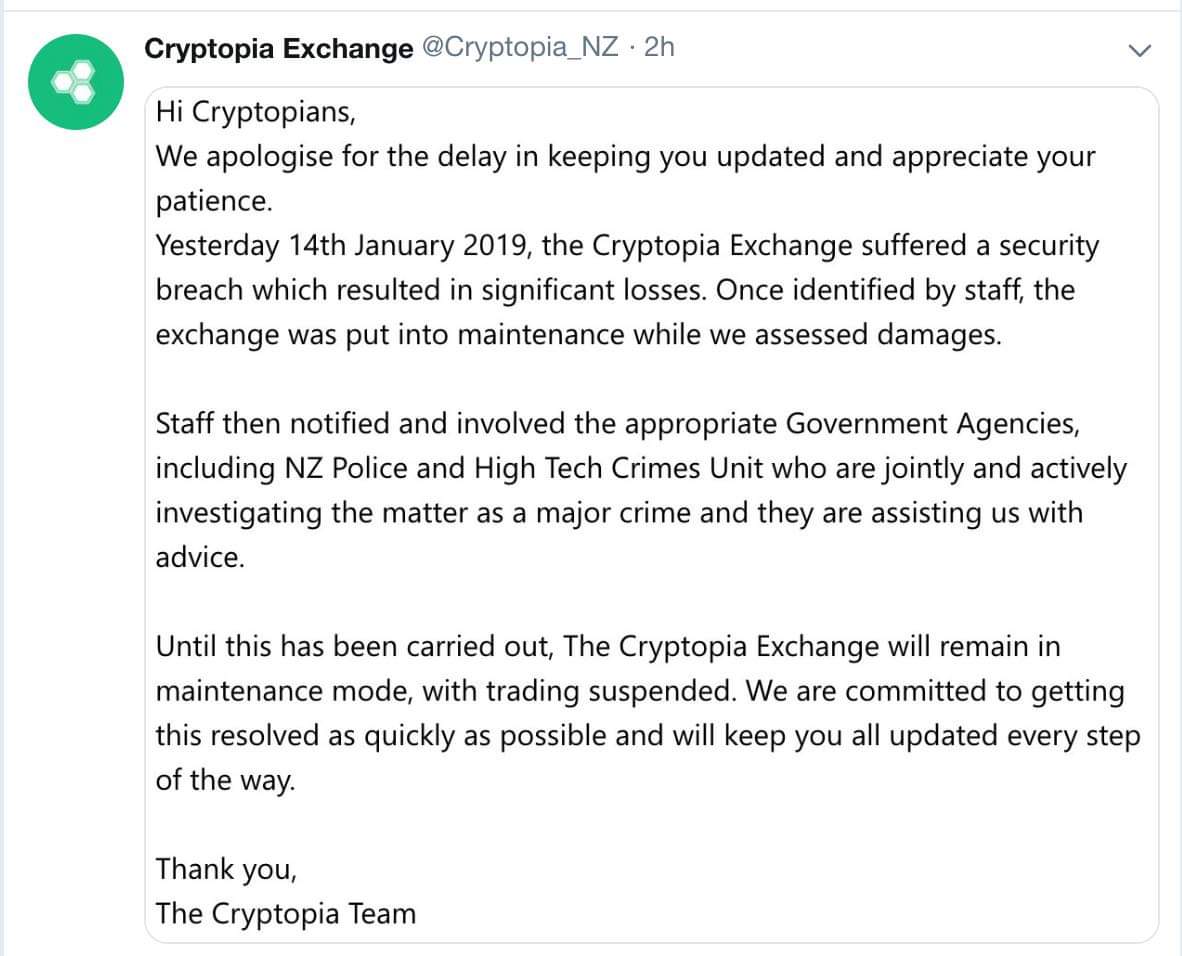
Task: Click 'The Cryptopia Team' signature
Action: click(x=285, y=913)
